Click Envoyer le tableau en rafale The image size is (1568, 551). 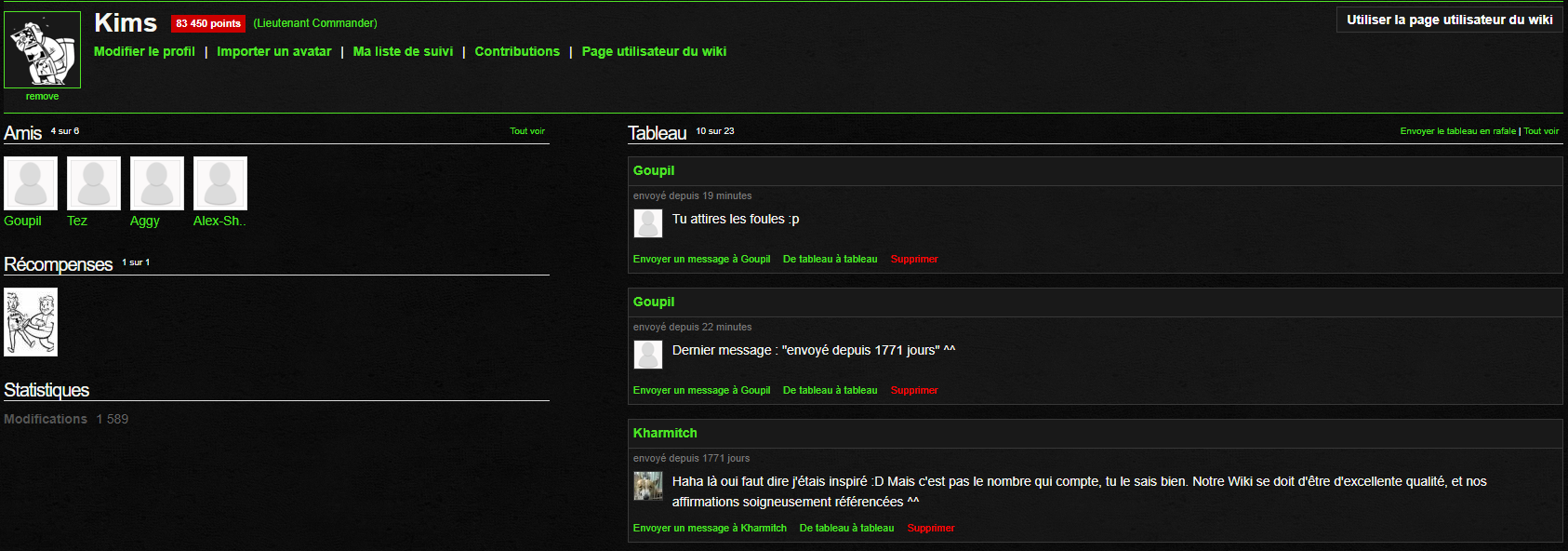tap(1458, 131)
